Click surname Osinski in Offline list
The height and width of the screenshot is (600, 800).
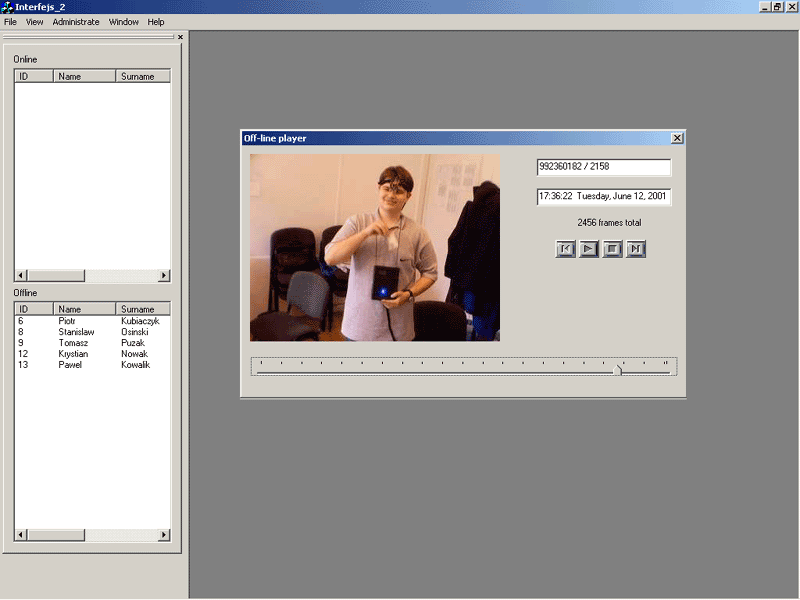pyautogui.click(x=135, y=332)
